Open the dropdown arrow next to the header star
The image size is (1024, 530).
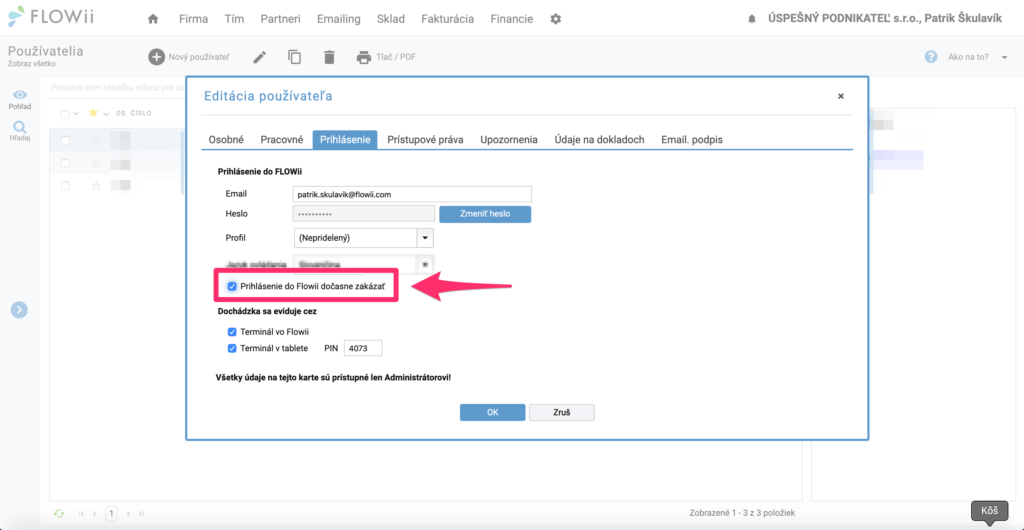pos(106,114)
